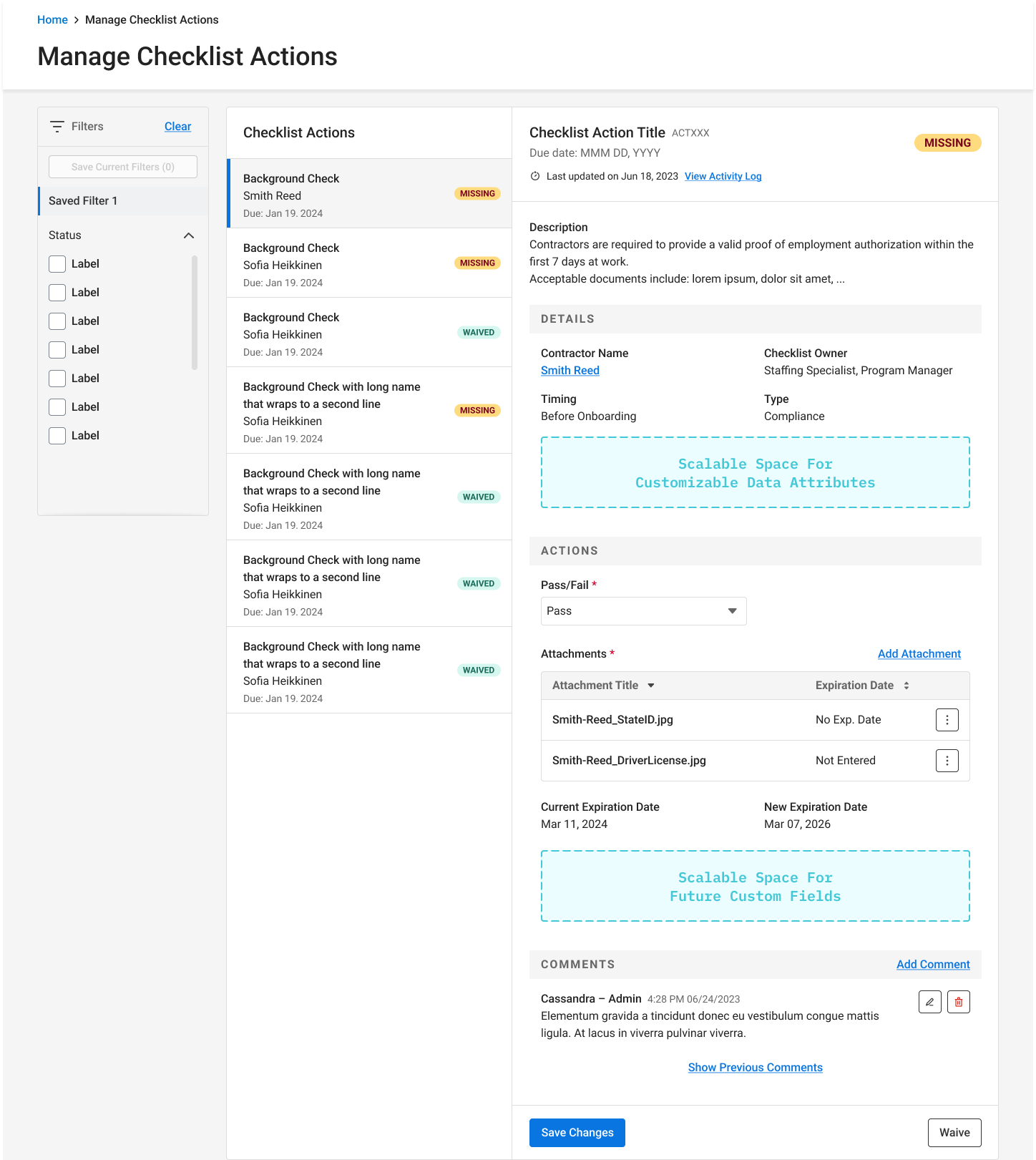Click the Save Changes button

(x=577, y=1133)
